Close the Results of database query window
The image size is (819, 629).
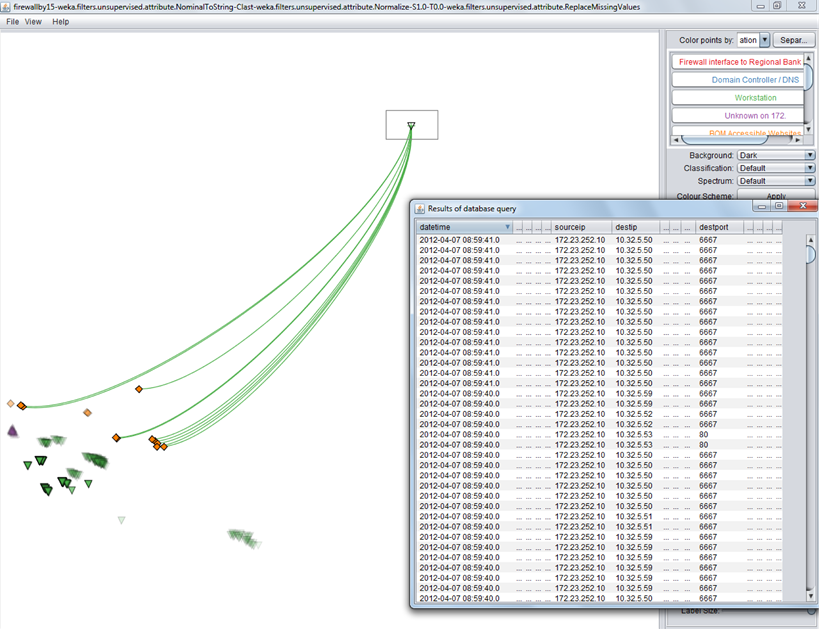[803, 206]
